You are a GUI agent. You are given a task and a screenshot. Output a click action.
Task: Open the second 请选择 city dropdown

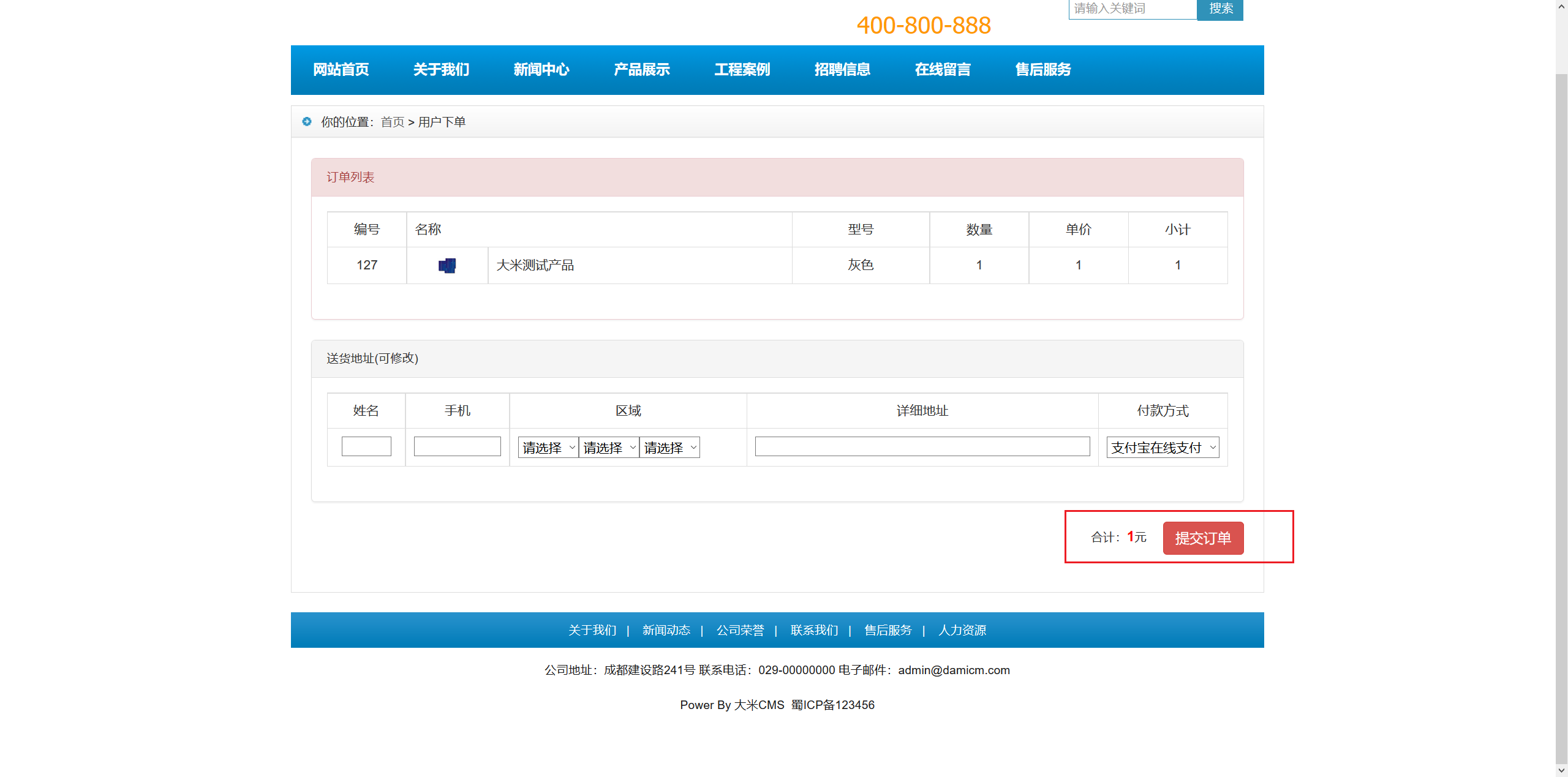pos(608,448)
